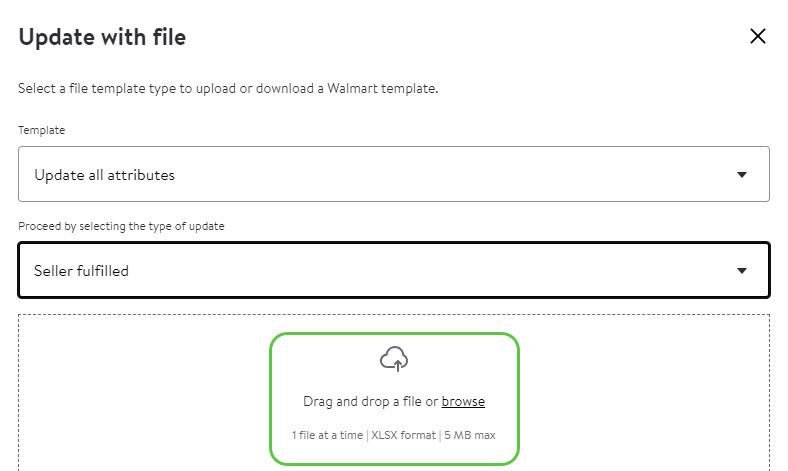This screenshot has width=788, height=471.
Task: Close the Update with file dialog
Action: (x=757, y=36)
